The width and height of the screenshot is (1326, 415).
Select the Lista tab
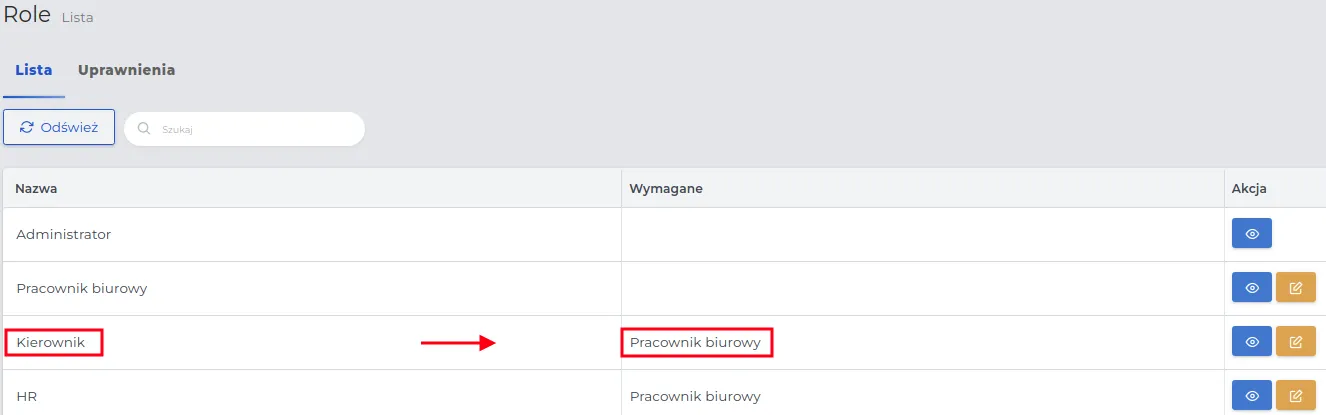tap(33, 70)
